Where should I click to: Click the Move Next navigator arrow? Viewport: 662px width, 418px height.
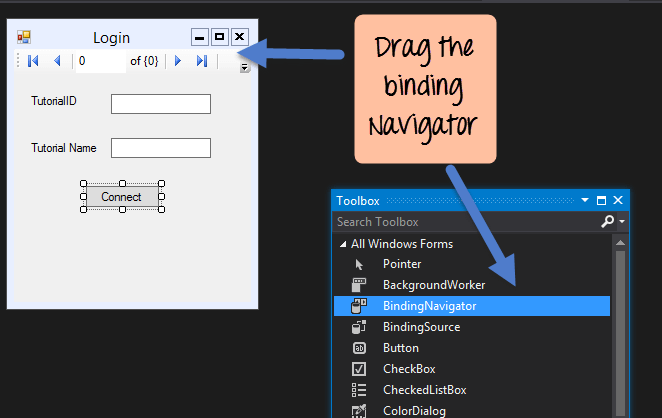pos(178,61)
